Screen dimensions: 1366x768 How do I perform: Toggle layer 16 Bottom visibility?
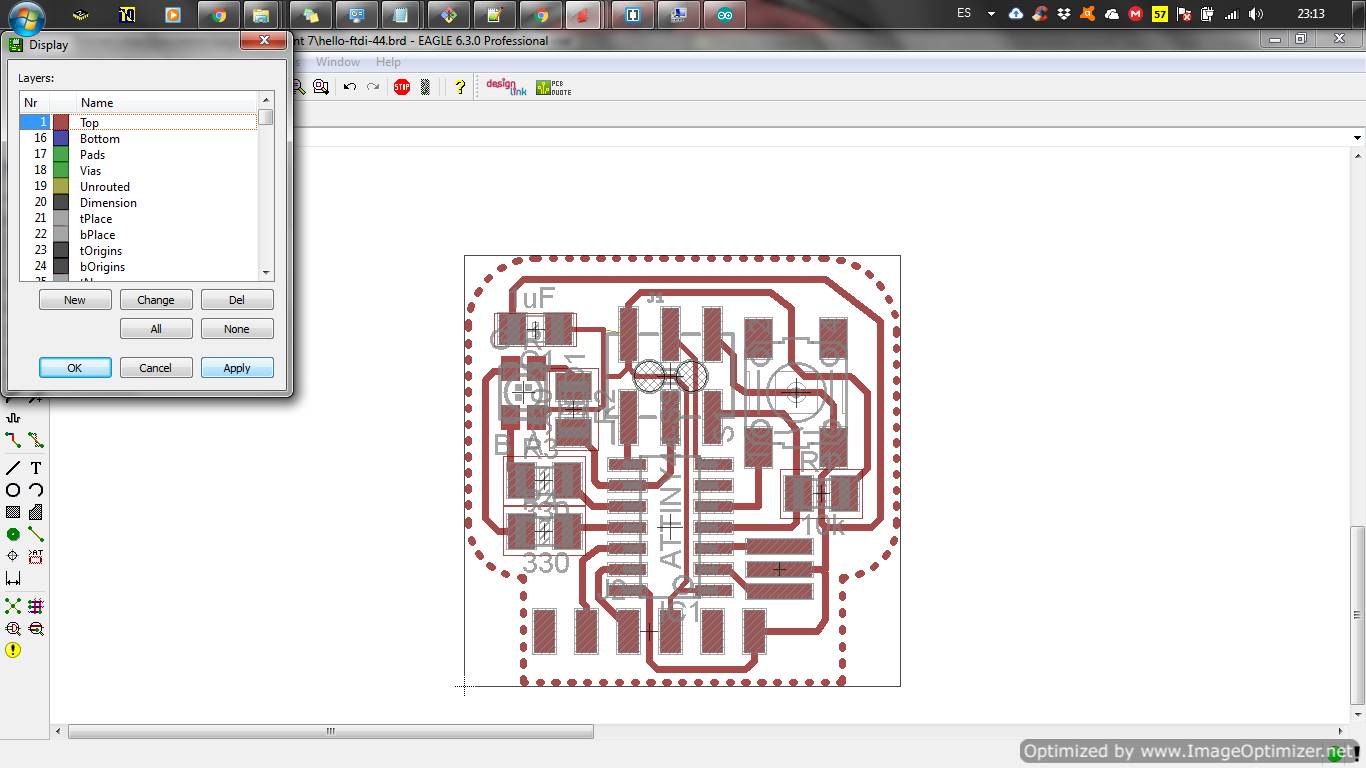138,138
